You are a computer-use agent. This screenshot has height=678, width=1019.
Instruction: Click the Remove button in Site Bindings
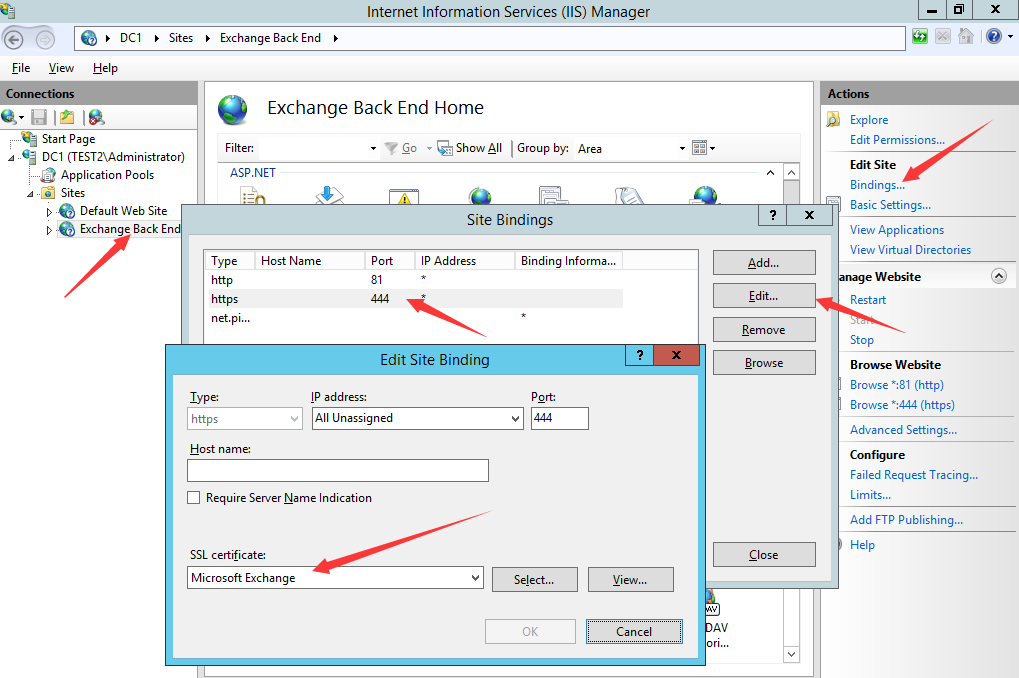tap(764, 330)
